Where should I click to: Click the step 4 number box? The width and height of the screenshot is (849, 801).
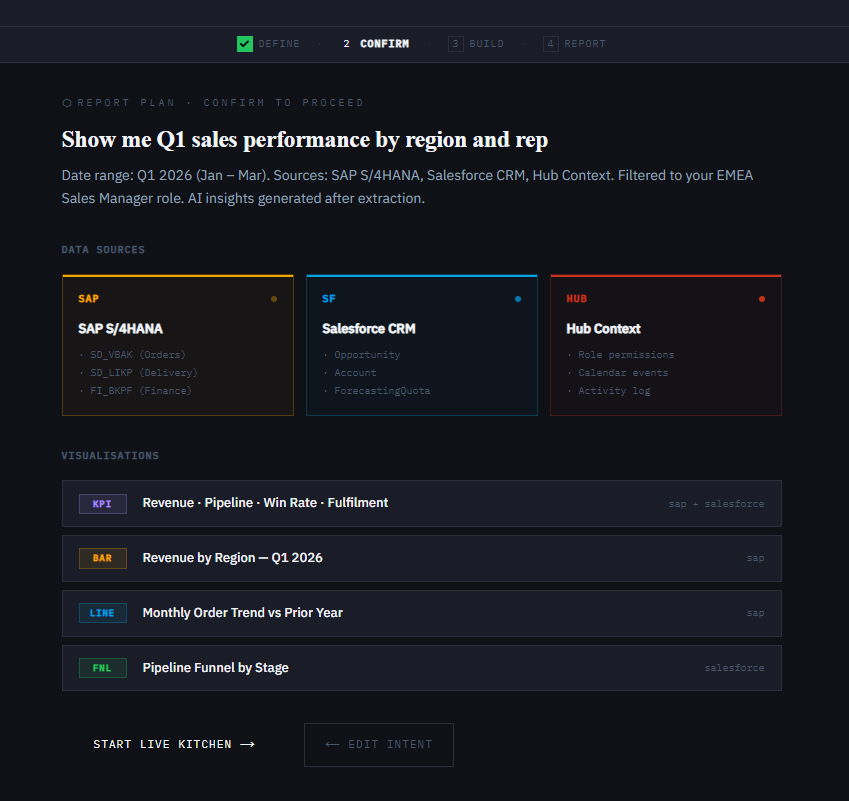[x=551, y=44]
